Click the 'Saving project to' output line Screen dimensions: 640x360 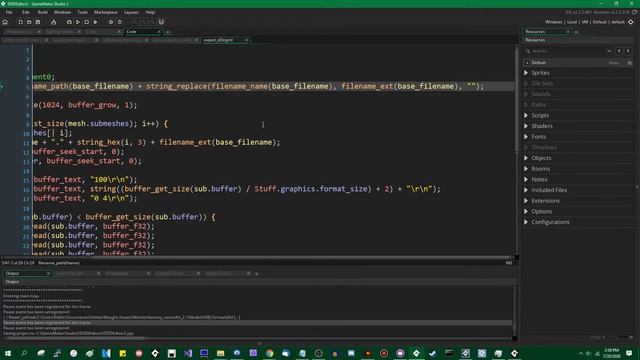point(69,333)
